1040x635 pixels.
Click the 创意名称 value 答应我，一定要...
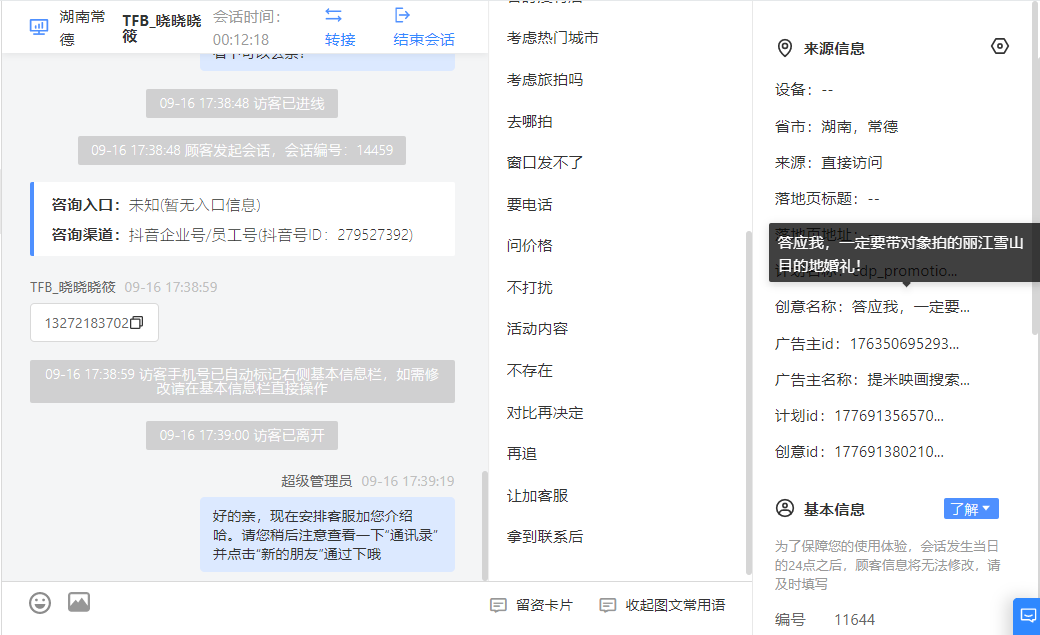(910, 307)
